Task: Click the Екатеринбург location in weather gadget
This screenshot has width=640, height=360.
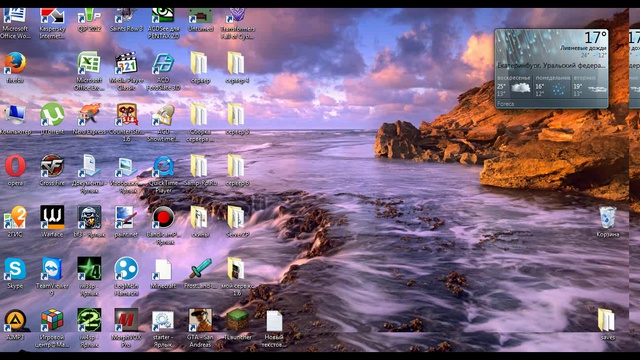Action: pos(551,65)
